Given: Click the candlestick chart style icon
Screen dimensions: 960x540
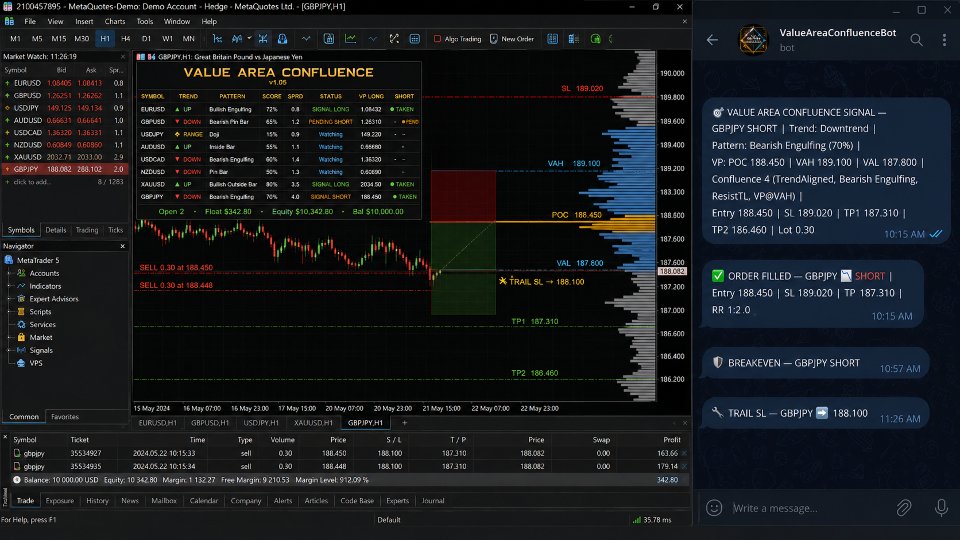Looking at the screenshot, I should coord(237,39).
